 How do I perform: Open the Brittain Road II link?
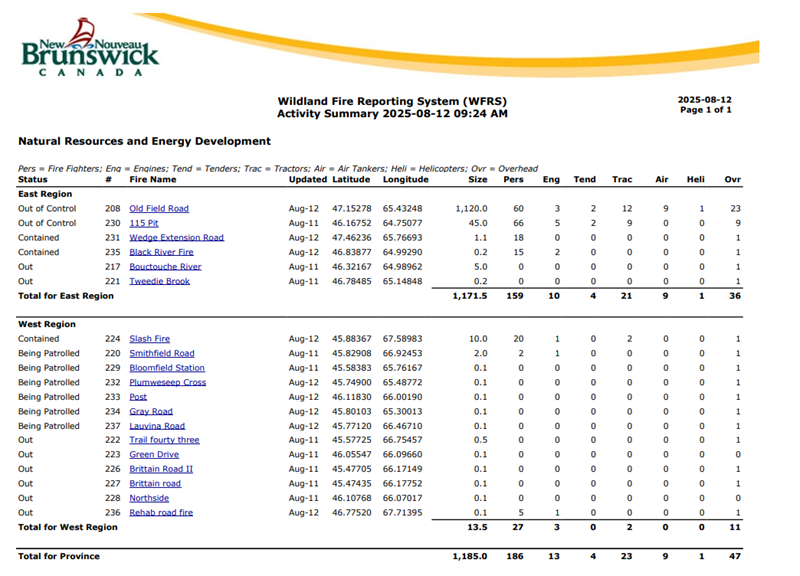[161, 469]
